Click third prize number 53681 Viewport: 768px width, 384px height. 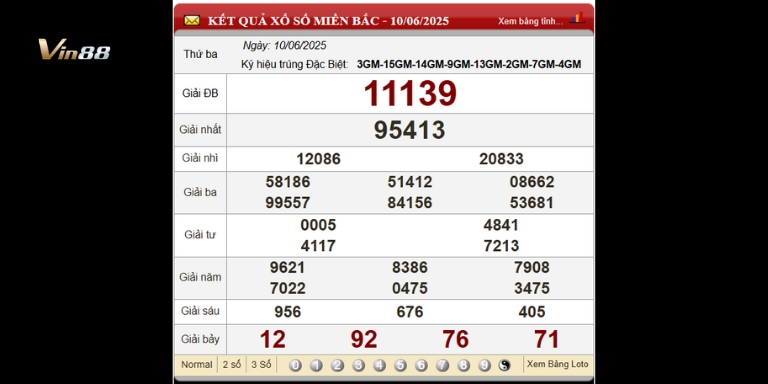tap(532, 203)
